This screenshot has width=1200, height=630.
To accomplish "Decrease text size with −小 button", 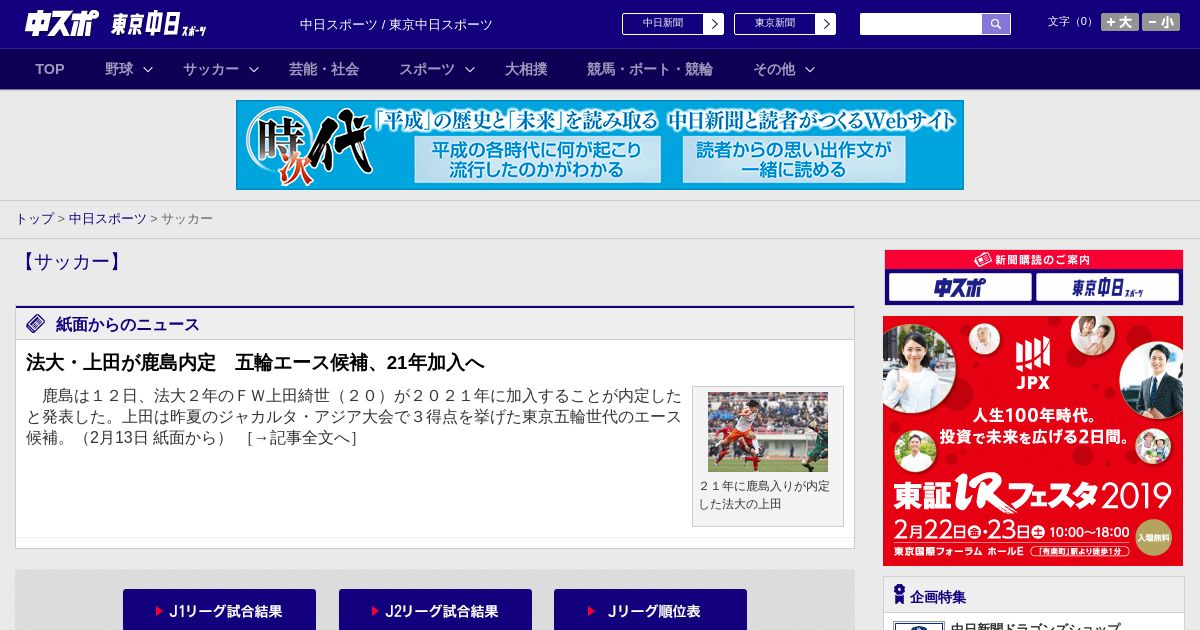I will (1161, 22).
